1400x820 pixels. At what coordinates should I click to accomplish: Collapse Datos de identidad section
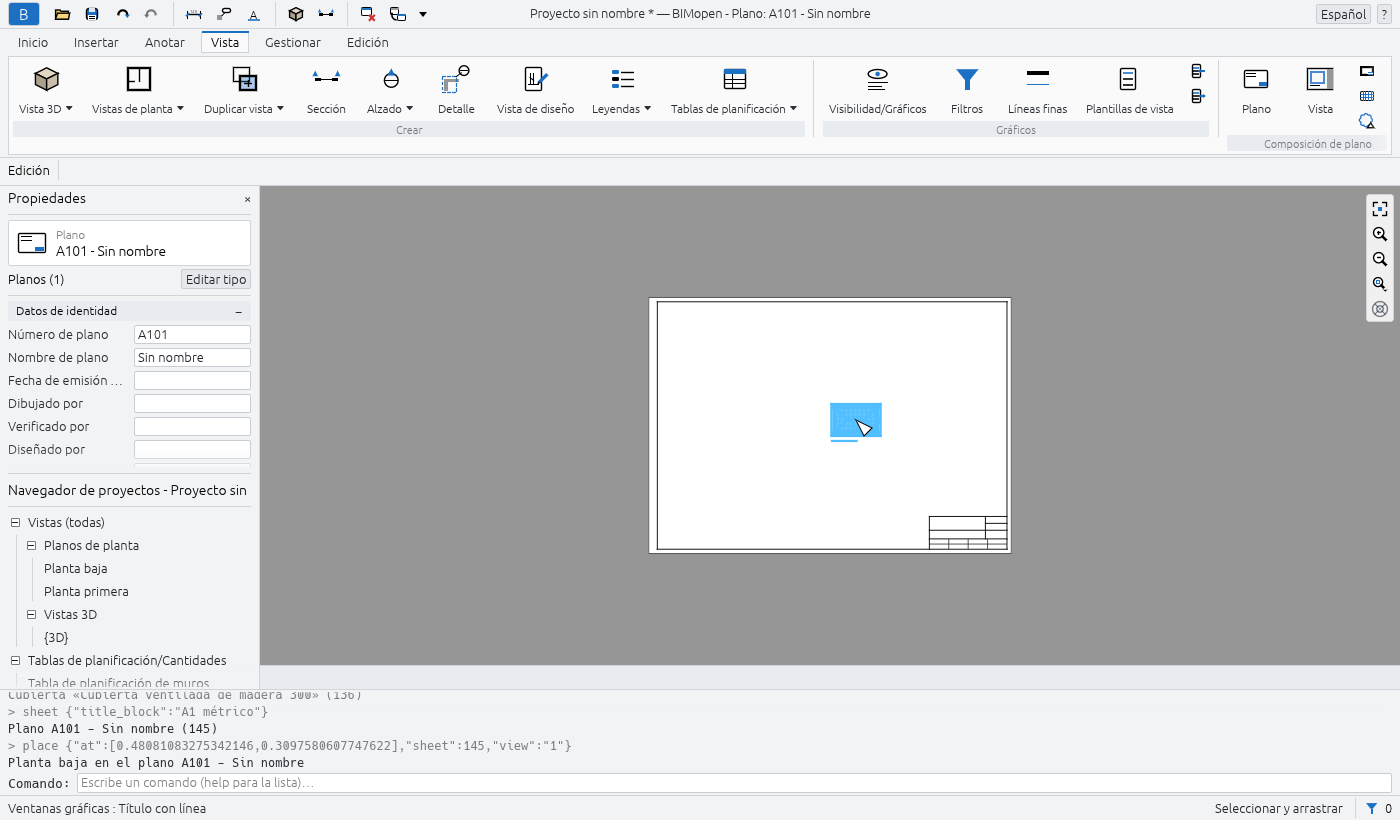[x=238, y=311]
